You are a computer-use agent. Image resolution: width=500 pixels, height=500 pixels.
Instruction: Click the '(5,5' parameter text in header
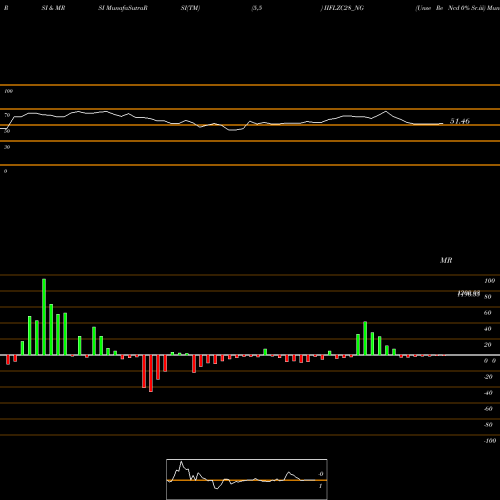[x=257, y=8]
